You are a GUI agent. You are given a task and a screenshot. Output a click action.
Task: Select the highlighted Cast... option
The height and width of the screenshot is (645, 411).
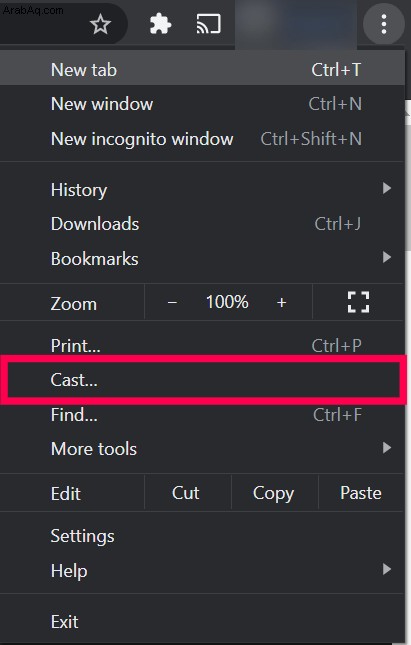click(x=202, y=380)
